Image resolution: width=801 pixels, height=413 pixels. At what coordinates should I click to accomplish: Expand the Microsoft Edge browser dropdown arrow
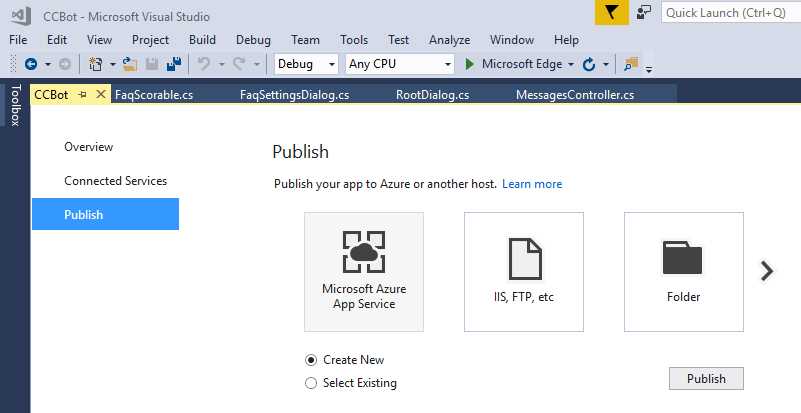(571, 64)
